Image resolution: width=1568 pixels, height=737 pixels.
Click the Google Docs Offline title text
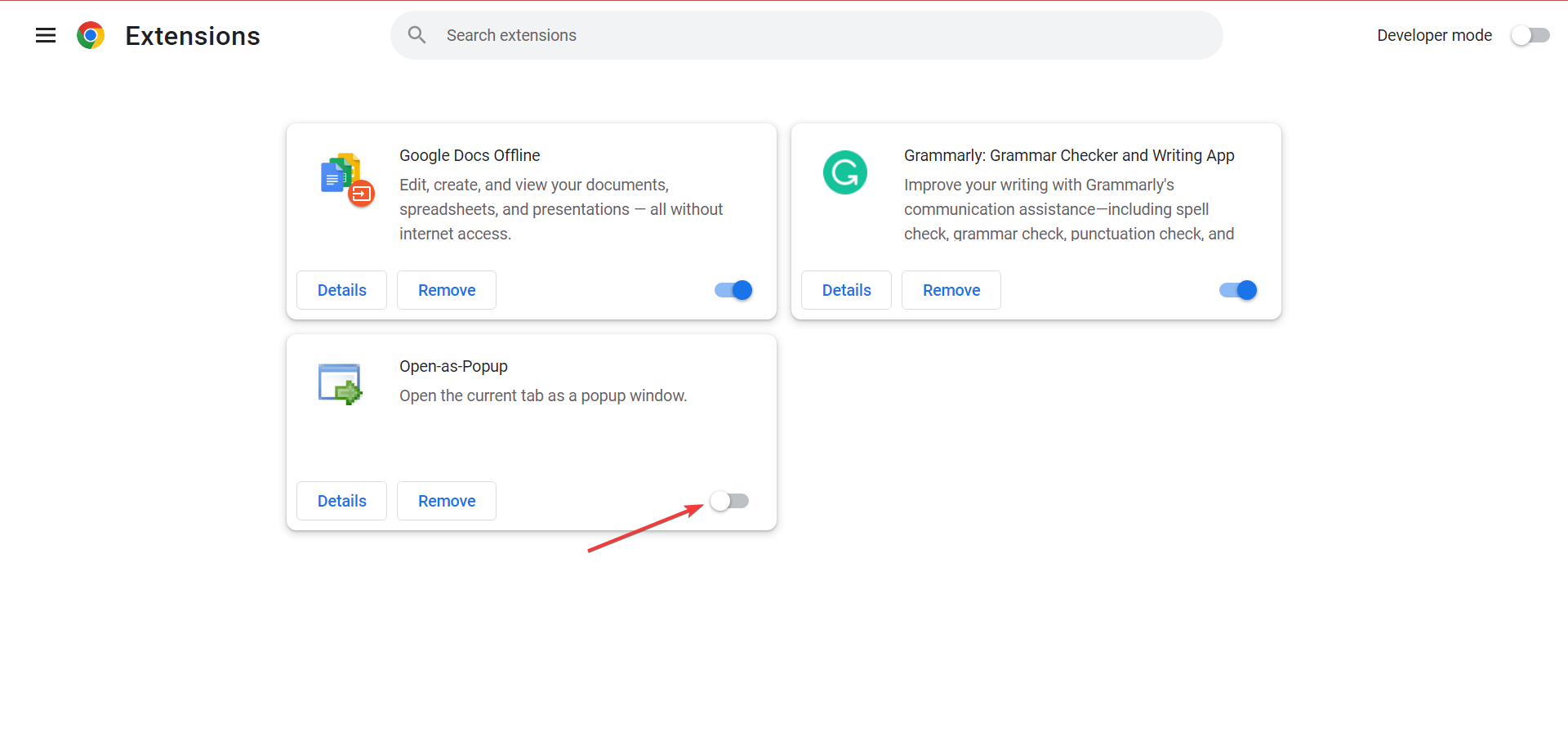tap(470, 155)
